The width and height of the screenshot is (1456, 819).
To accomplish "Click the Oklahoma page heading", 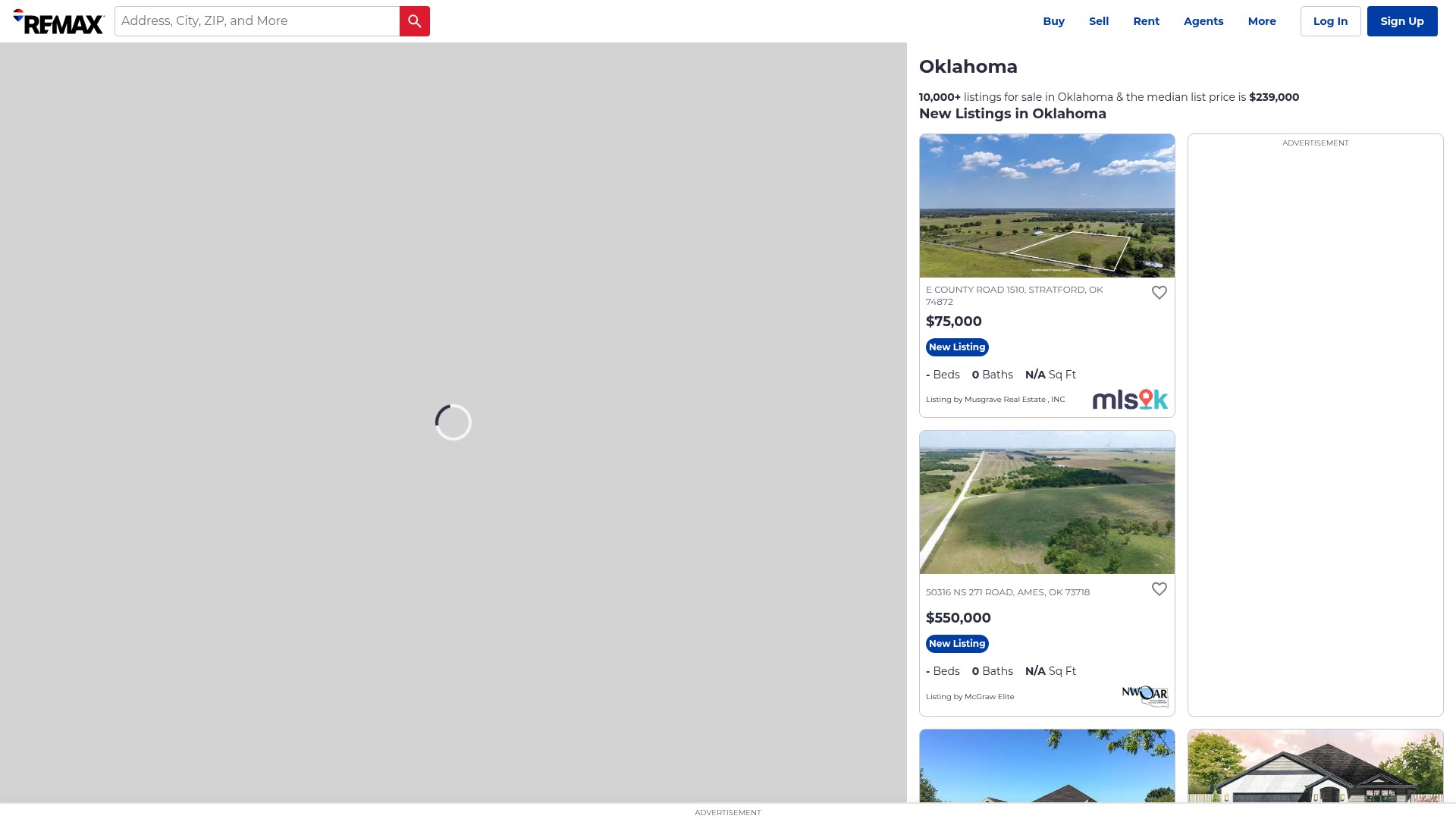I will point(968,67).
